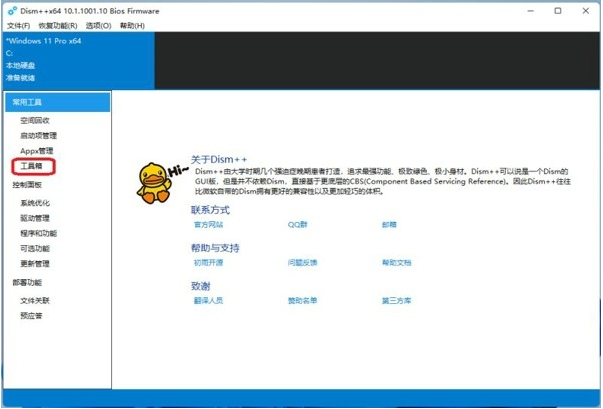Viewport: 603px width, 409px height.
Task: Open 驱动管理 in the sidebar
Action: coord(35,218)
